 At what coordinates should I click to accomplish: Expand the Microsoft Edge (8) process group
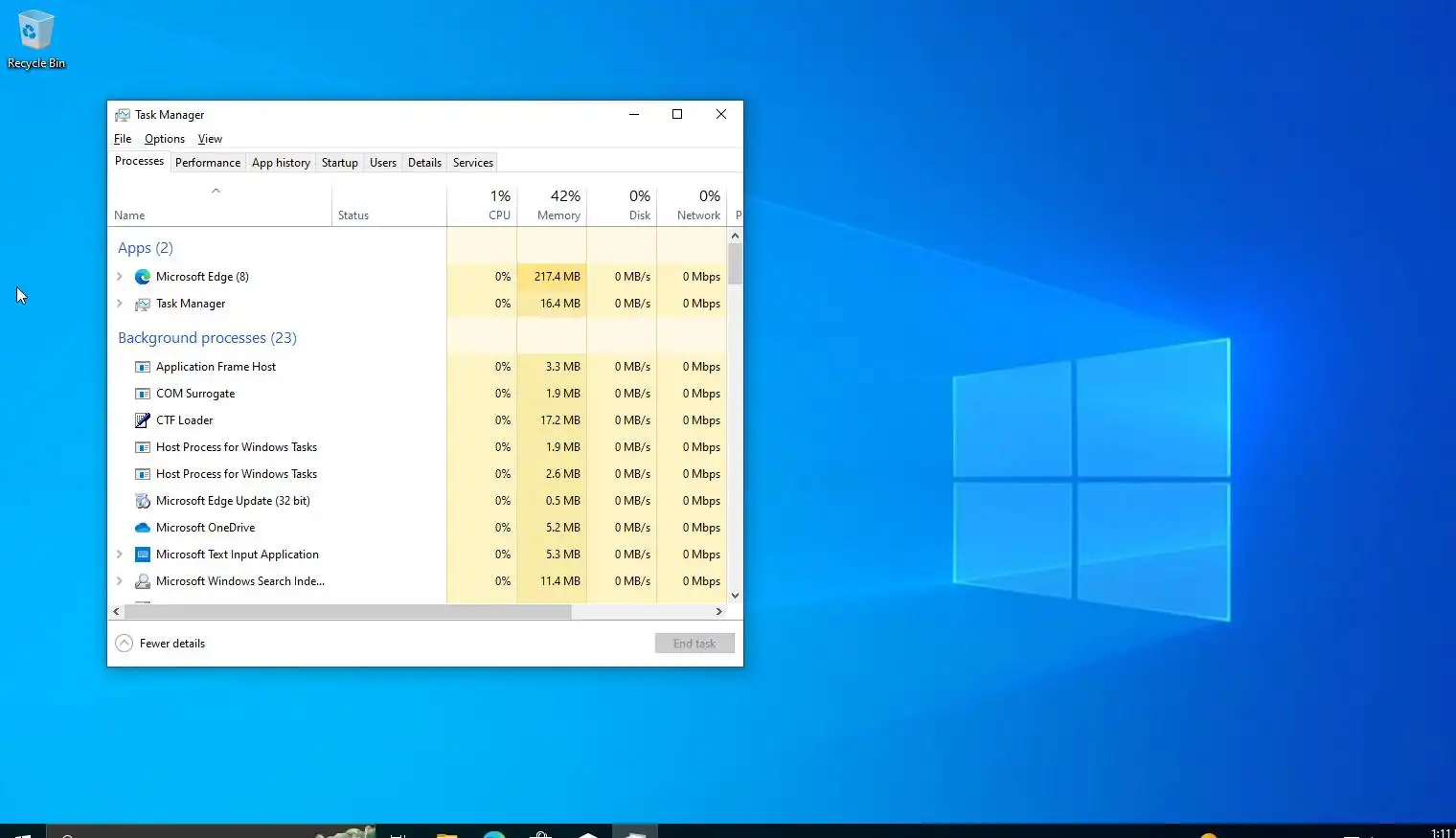coord(120,277)
